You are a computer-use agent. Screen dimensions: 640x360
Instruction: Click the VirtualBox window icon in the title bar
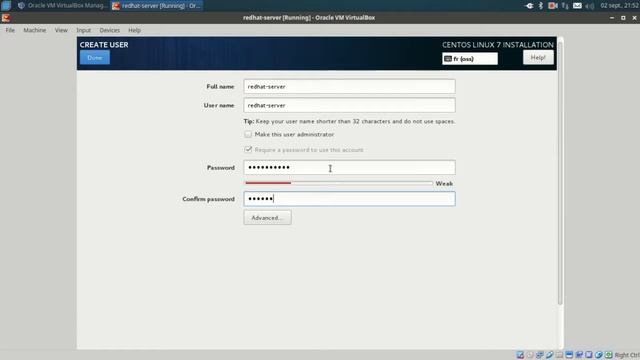(x=6, y=18)
